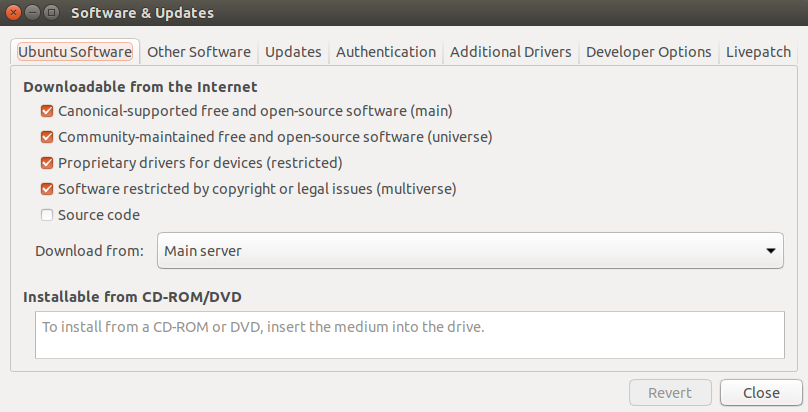
Task: Close window using red title bar button
Action: [13, 12]
